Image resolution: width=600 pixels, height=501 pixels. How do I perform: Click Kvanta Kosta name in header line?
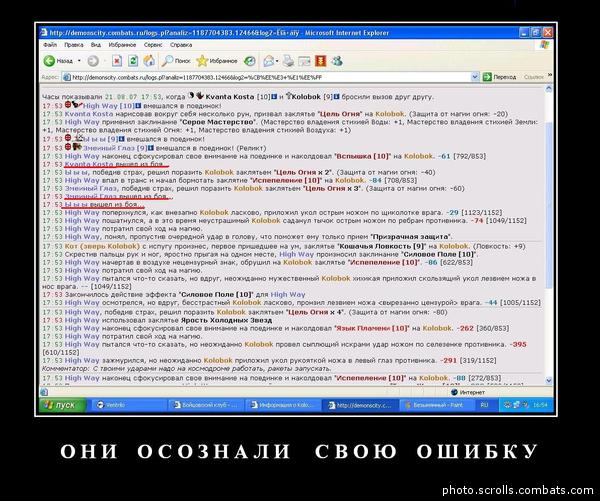230,97
